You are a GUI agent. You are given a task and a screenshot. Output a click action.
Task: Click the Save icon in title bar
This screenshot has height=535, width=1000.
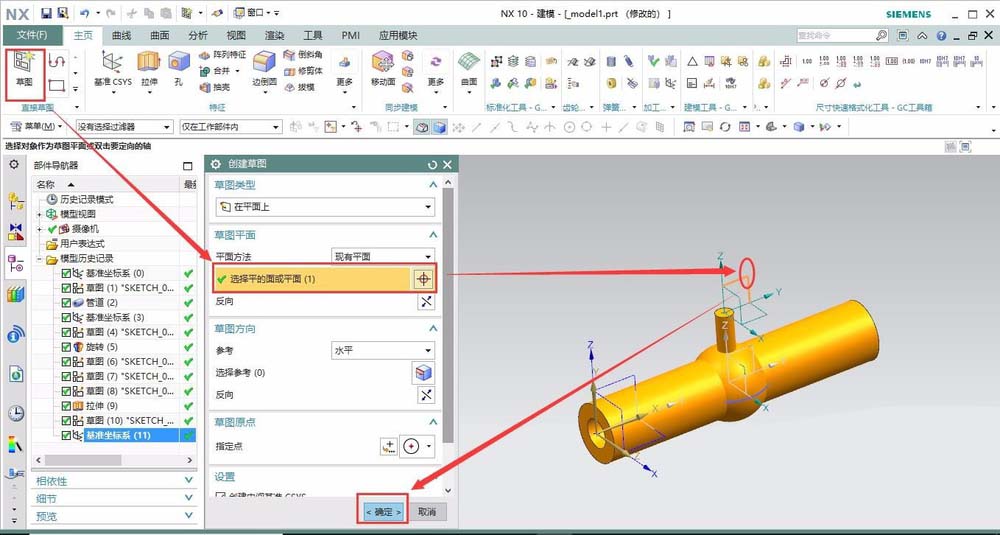[x=46, y=13]
